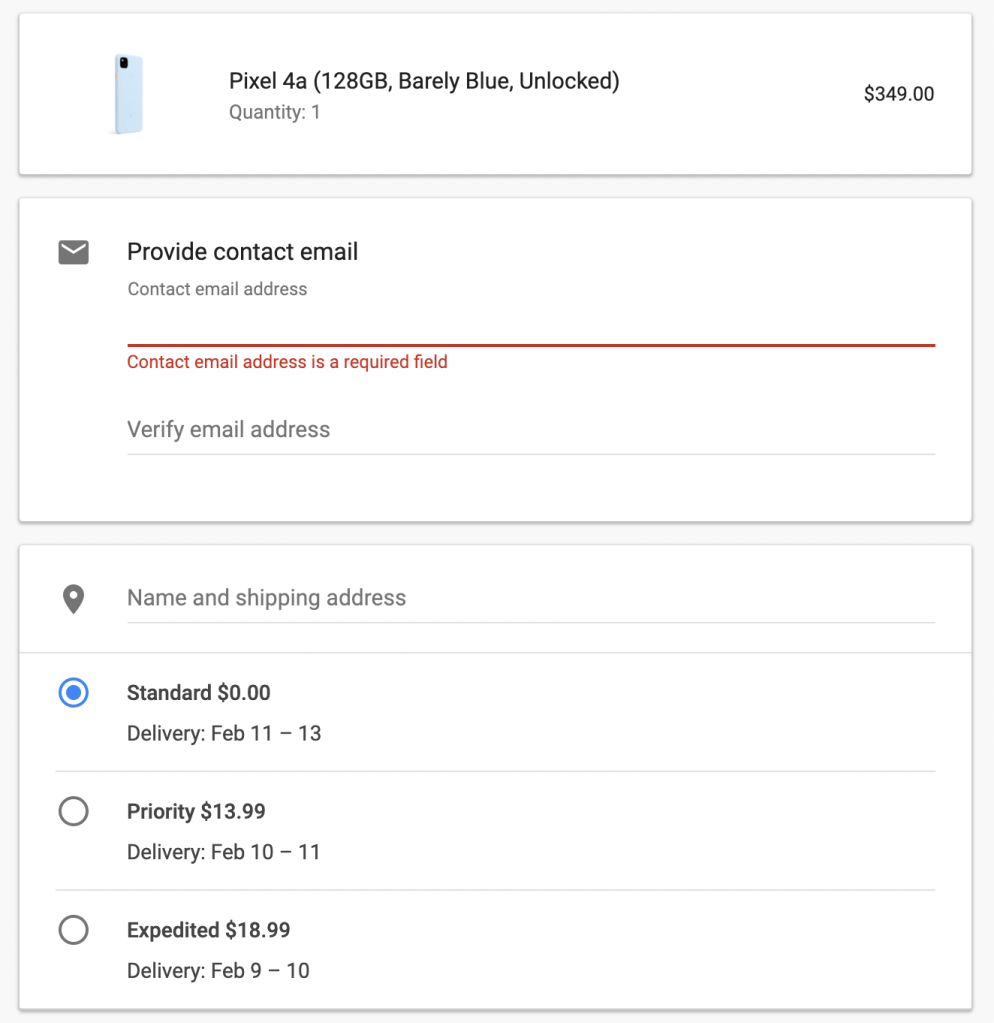The width and height of the screenshot is (994, 1023).
Task: Focus the Verify email address field
Action: [530, 430]
